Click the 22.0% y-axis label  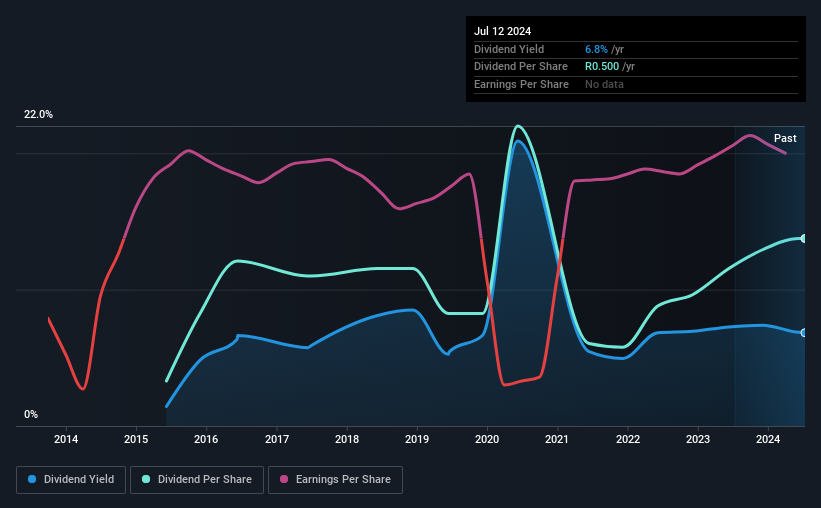click(x=38, y=115)
